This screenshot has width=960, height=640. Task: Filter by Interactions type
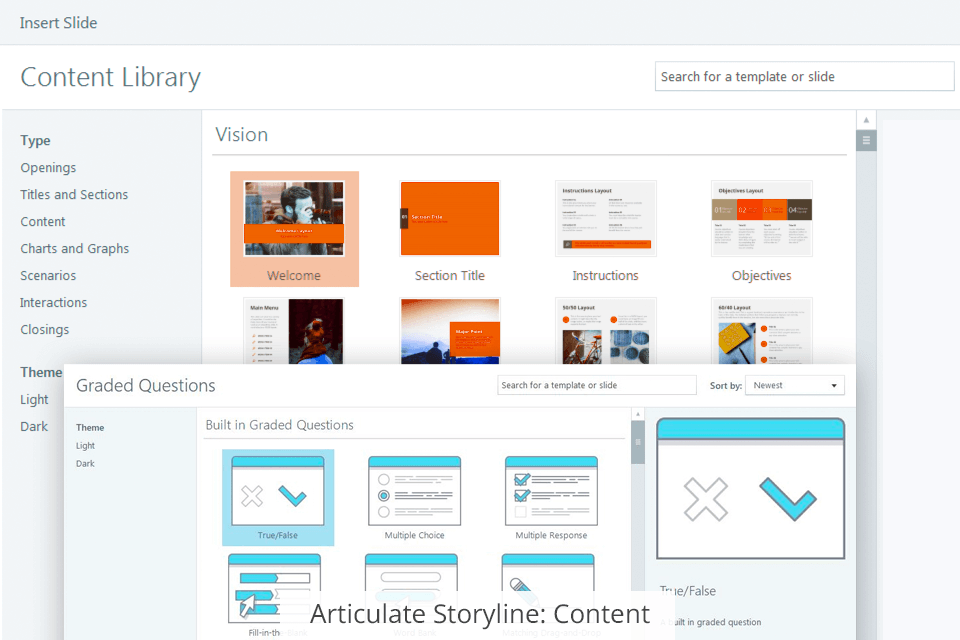(53, 303)
